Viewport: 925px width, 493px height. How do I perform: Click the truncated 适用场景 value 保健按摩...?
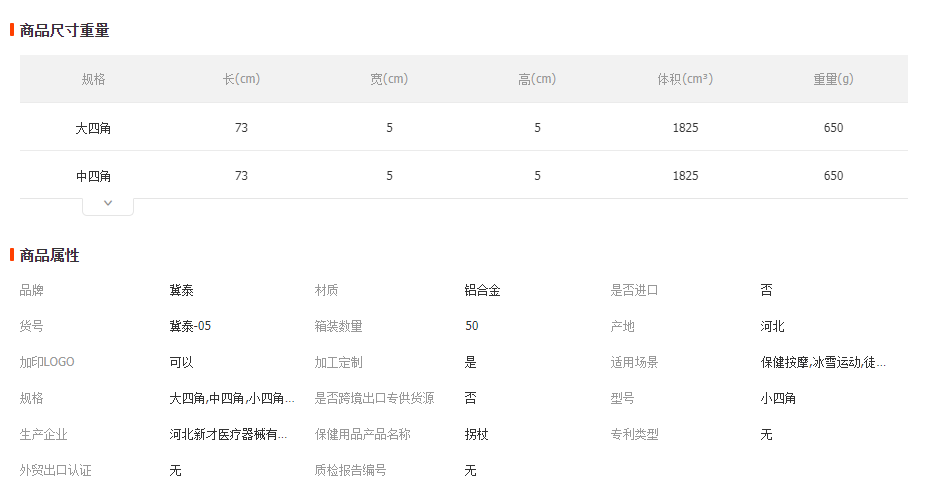(823, 363)
